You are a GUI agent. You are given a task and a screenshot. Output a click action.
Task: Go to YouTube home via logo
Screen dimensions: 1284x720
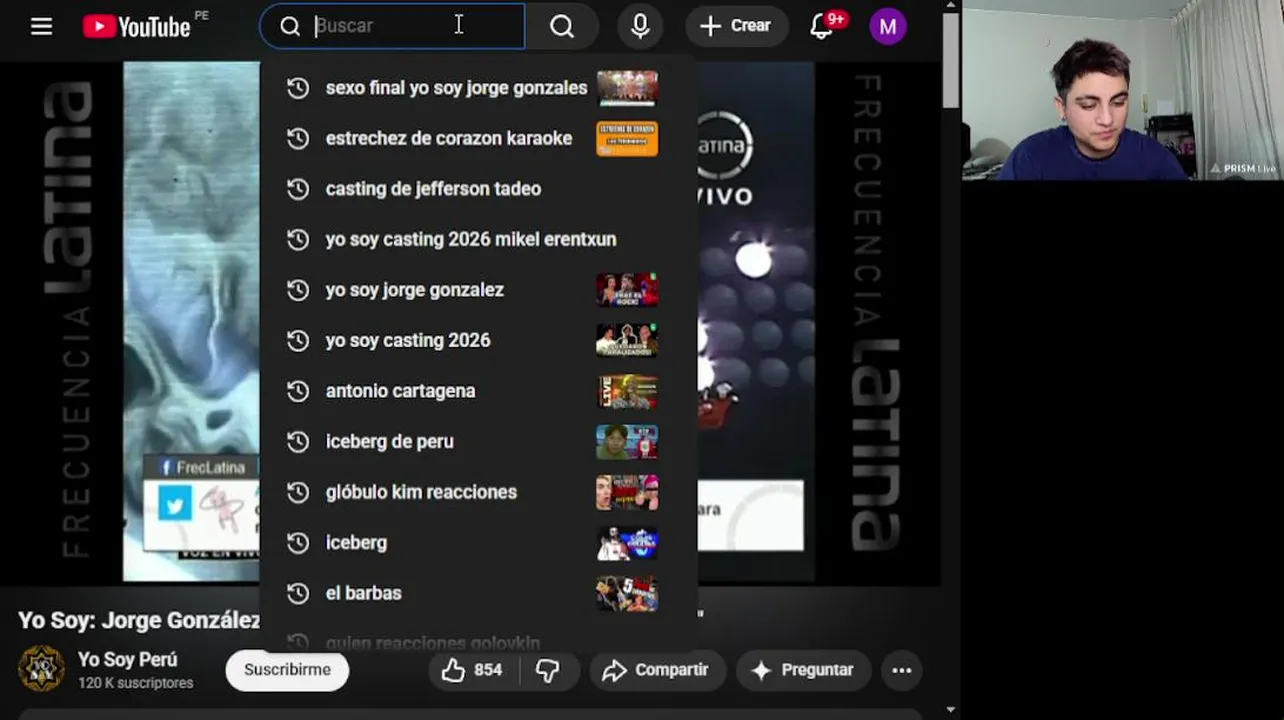click(137, 27)
